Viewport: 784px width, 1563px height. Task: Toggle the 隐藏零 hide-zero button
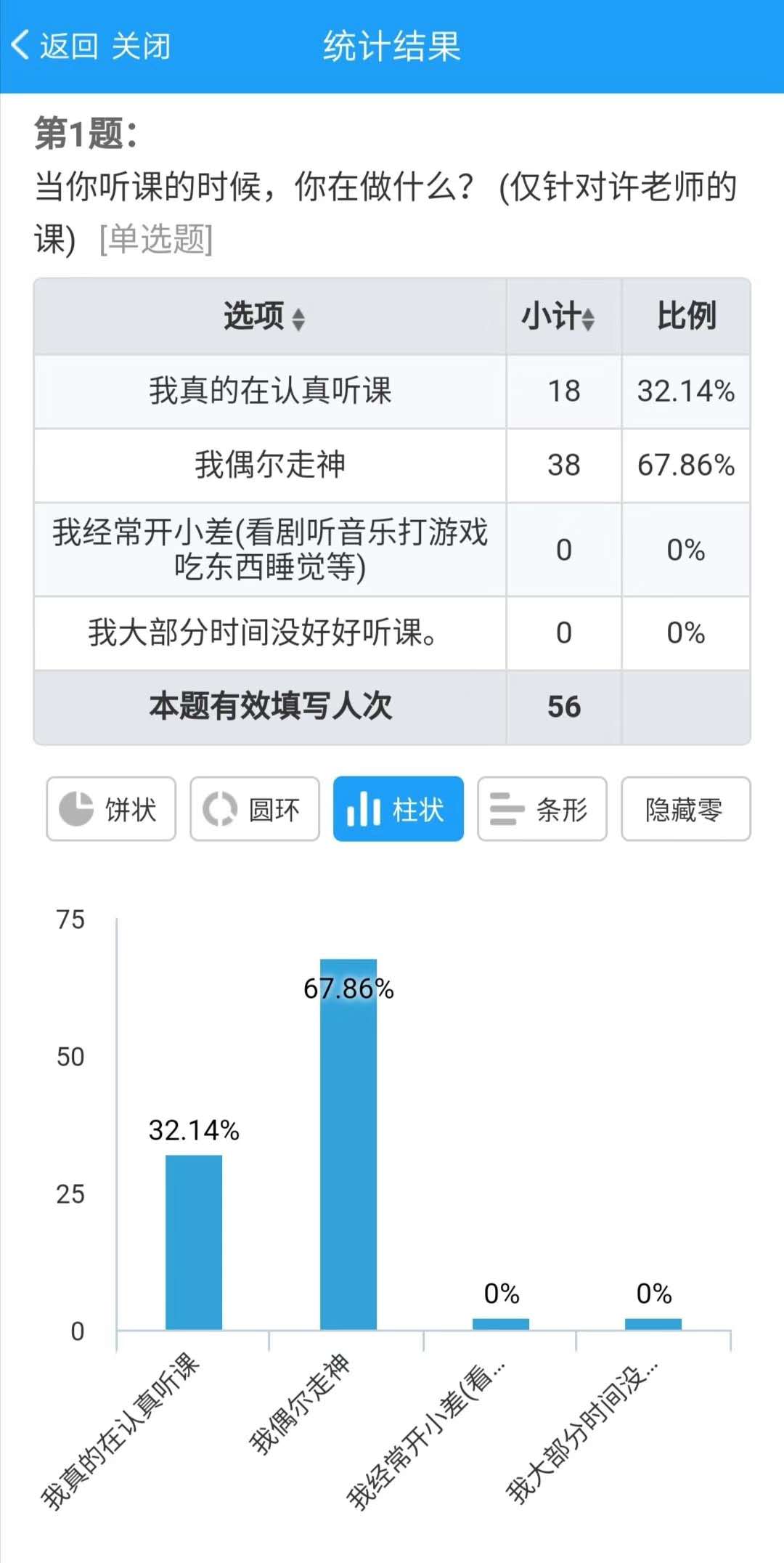click(x=685, y=809)
